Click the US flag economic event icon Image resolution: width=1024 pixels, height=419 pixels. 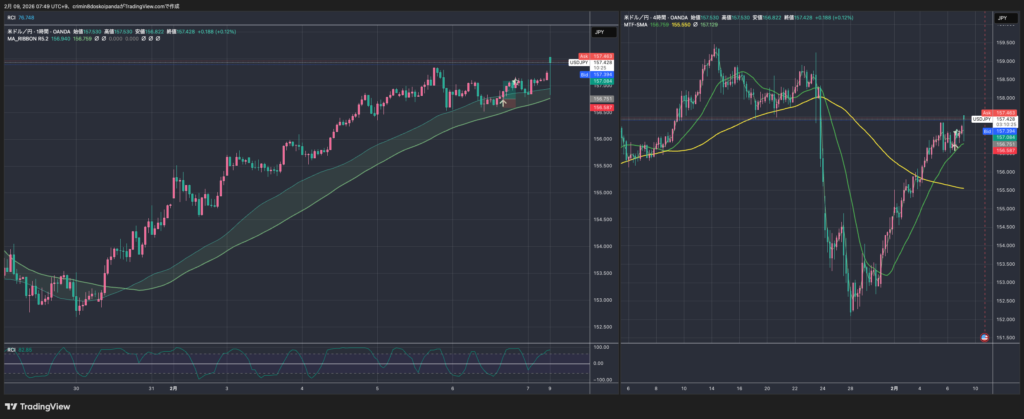pyautogui.click(x=986, y=337)
